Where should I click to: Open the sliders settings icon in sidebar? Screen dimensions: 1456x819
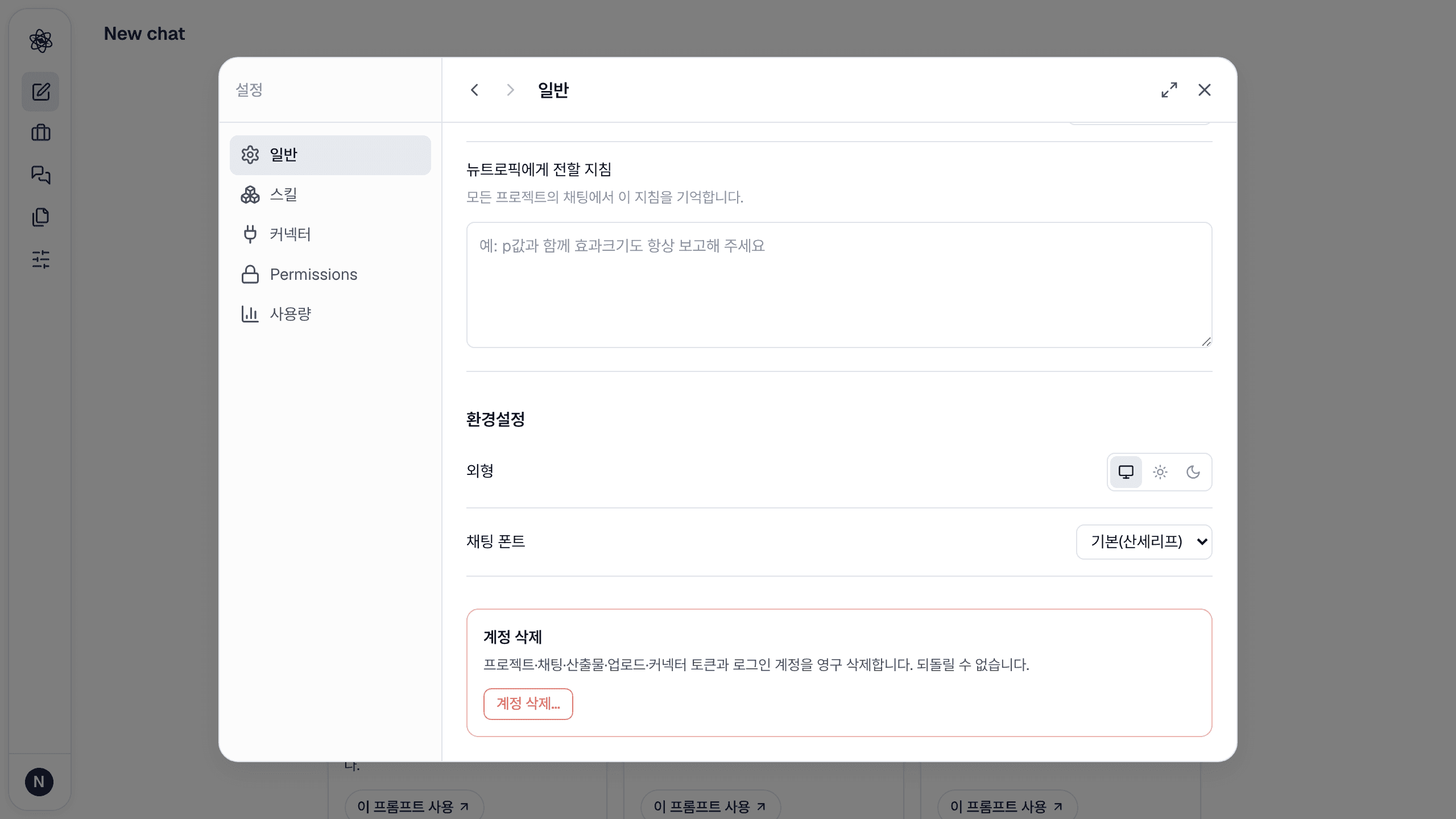point(40,259)
